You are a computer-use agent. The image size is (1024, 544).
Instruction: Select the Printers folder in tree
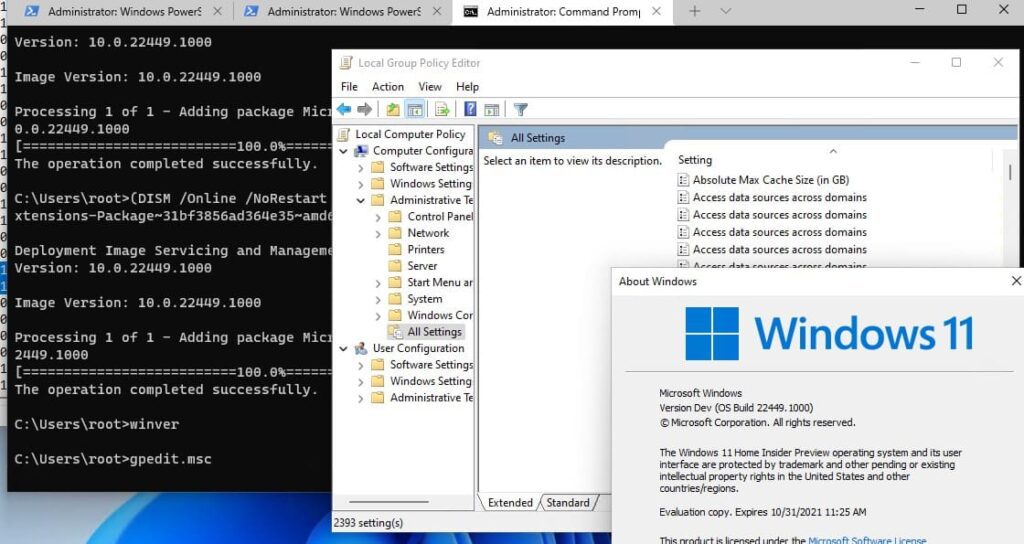point(426,249)
